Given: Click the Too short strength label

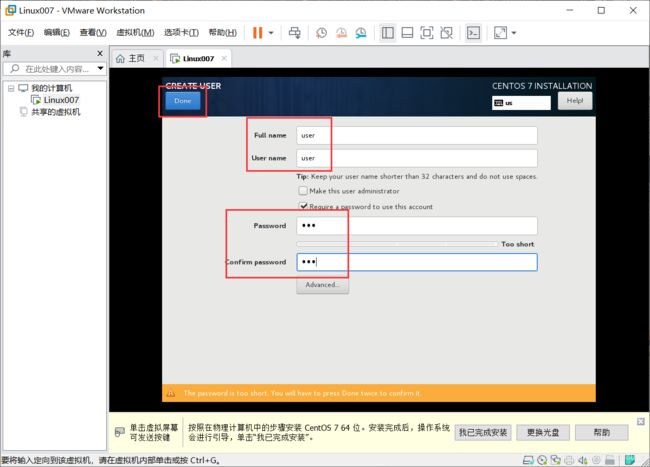Looking at the screenshot, I should pos(517,244).
